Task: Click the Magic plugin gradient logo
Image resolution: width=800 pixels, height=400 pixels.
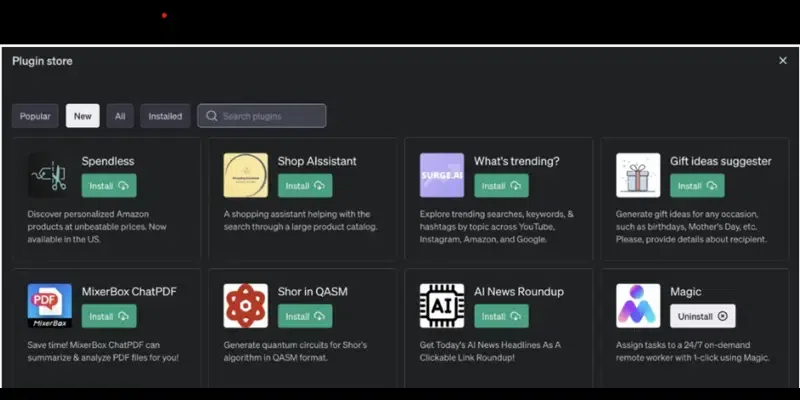Action: (x=637, y=306)
